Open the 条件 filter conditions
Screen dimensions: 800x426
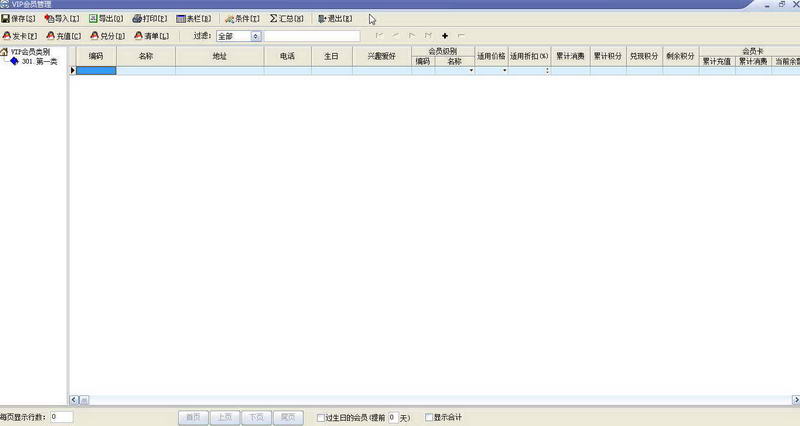242,19
